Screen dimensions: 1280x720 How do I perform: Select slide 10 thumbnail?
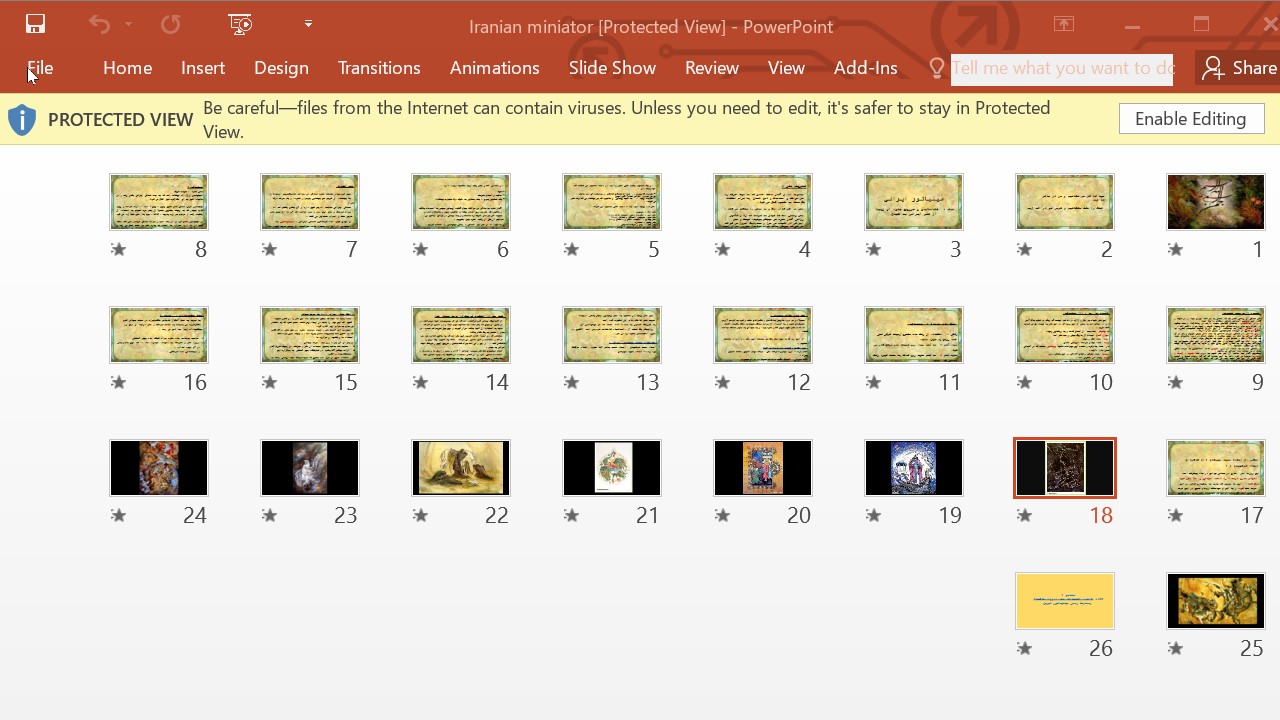[x=1064, y=335]
